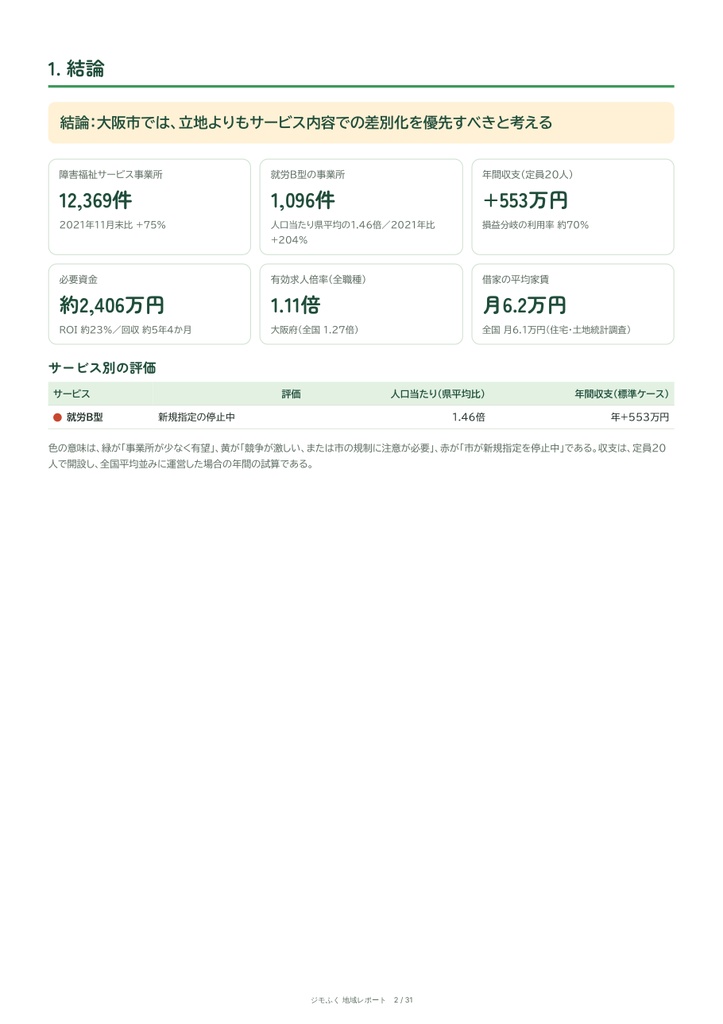
Task: Click the value '月6.2万円'
Action: (524, 306)
